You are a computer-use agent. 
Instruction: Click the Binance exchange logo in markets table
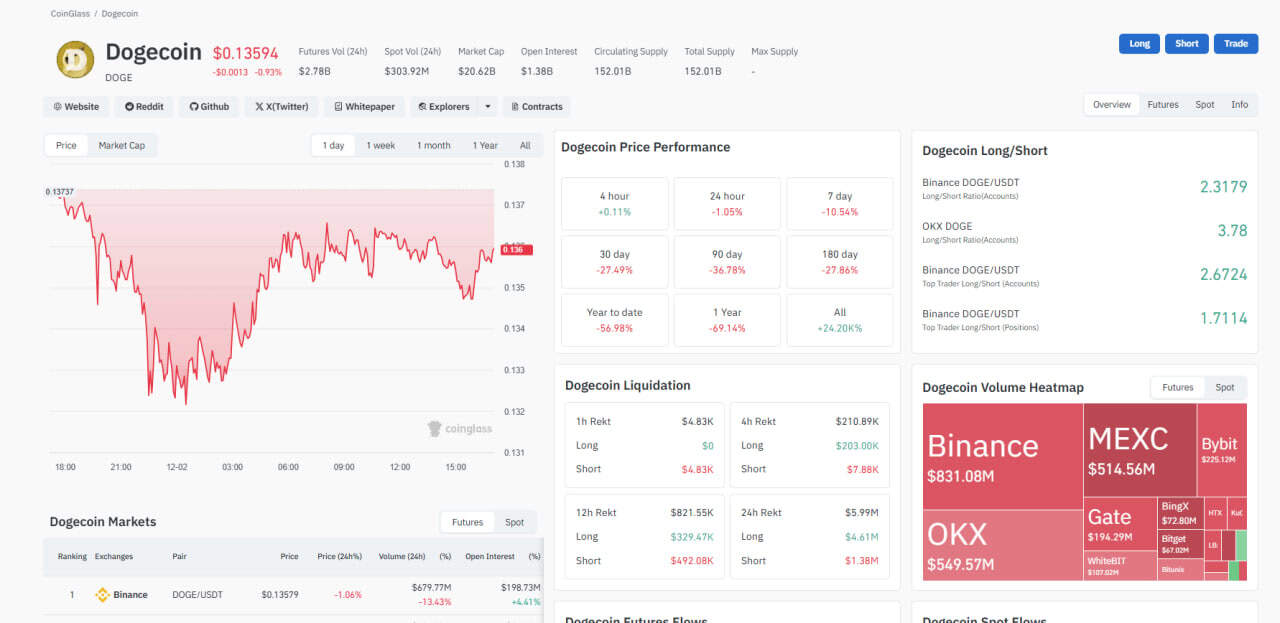(102, 595)
